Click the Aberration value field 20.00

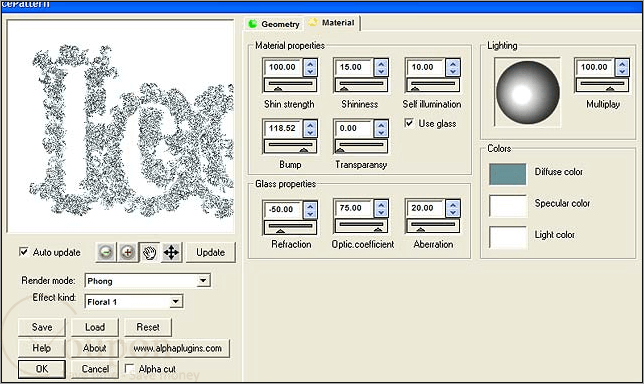click(x=426, y=208)
